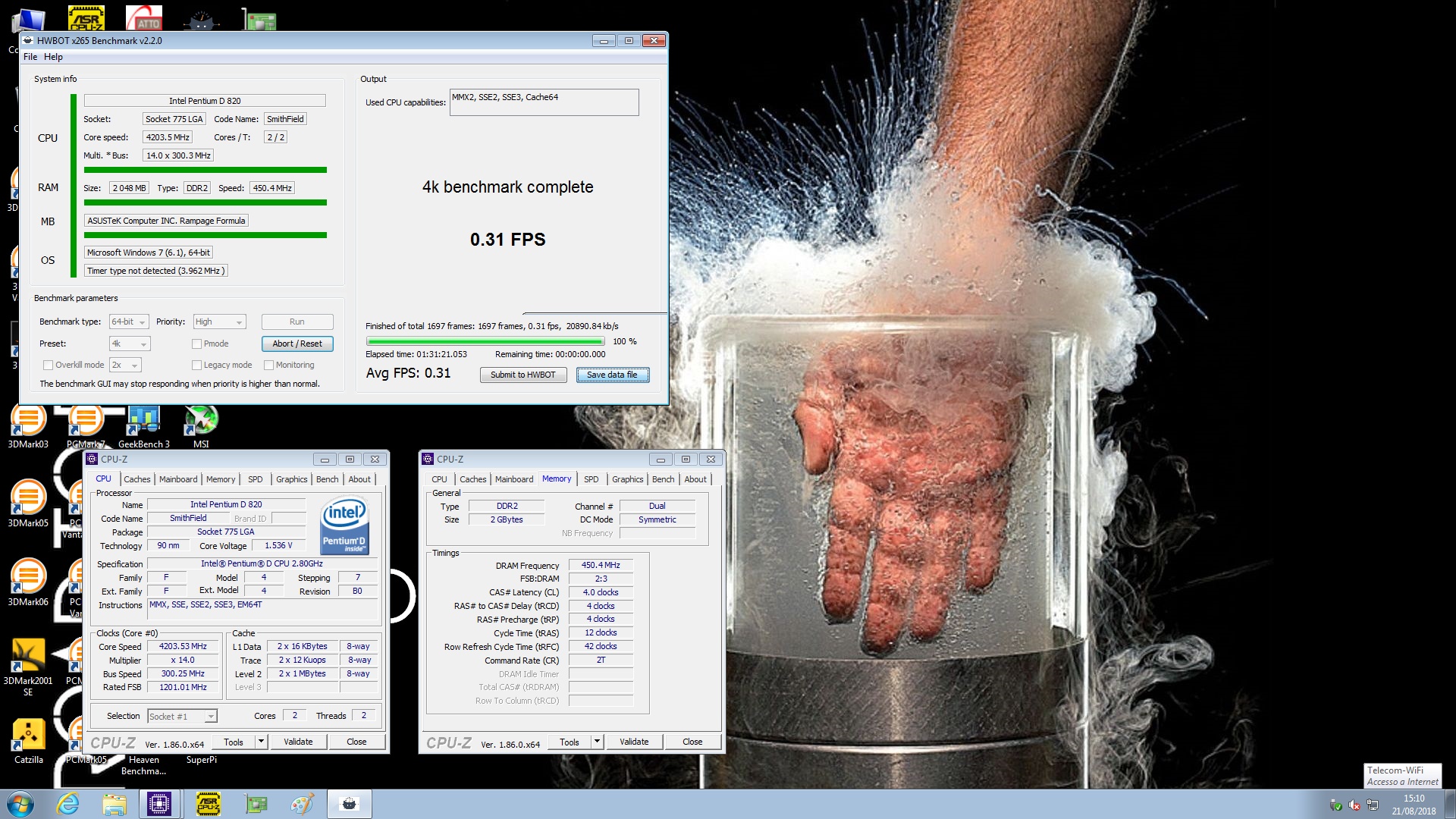Viewport: 1456px width, 819px height.
Task: Click the RAM green status bar
Action: 206,202
